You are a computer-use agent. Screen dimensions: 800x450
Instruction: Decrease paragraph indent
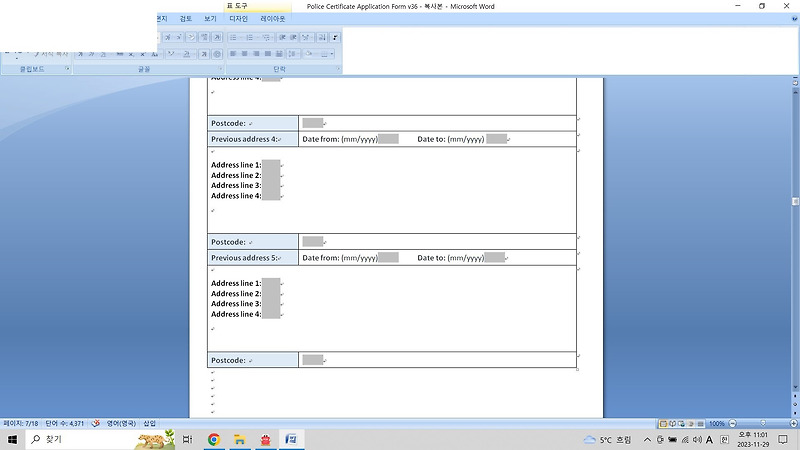(282, 37)
